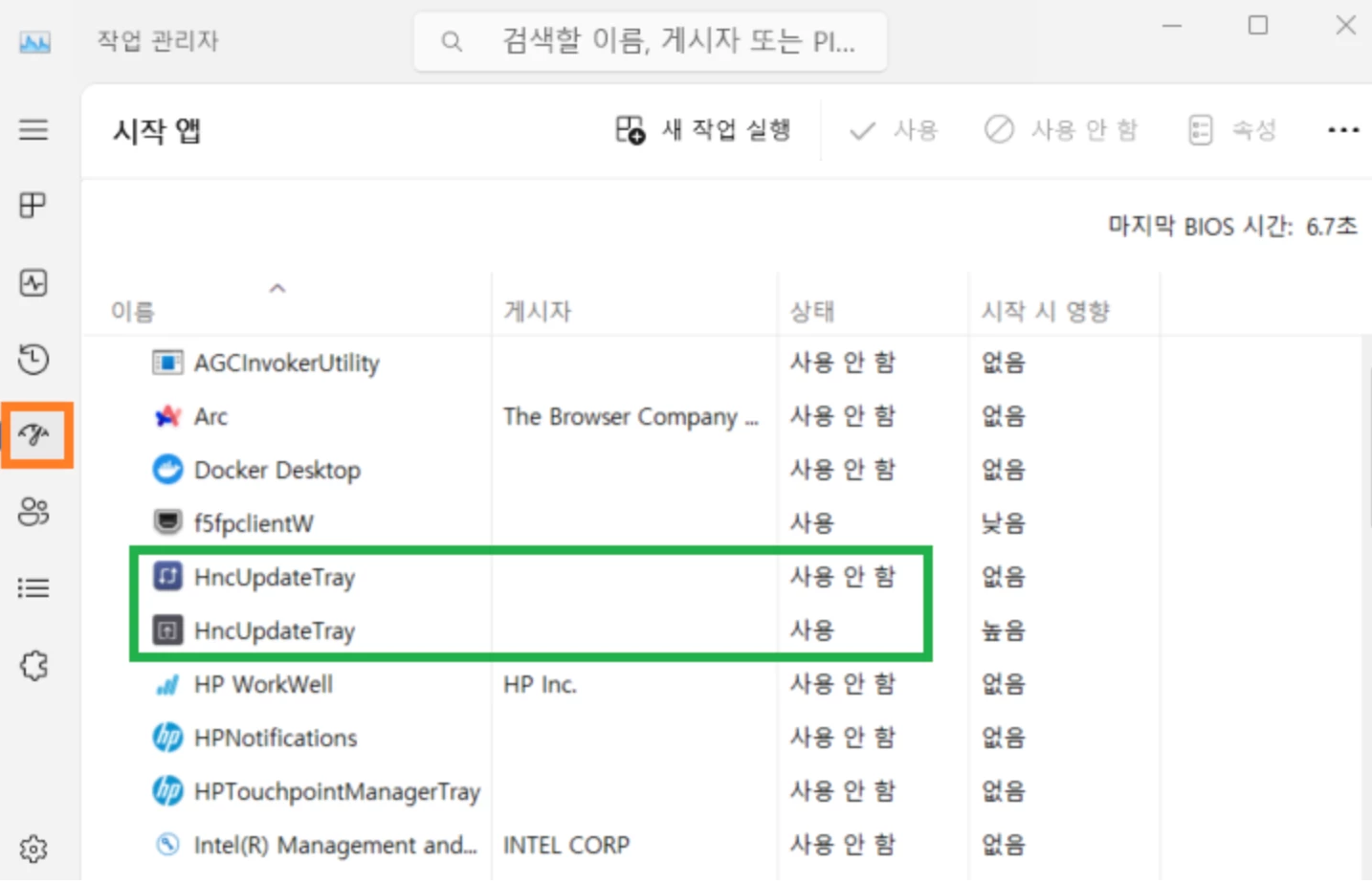Select HPNotifications row name
The width and height of the screenshot is (1372, 884).
[276, 738]
